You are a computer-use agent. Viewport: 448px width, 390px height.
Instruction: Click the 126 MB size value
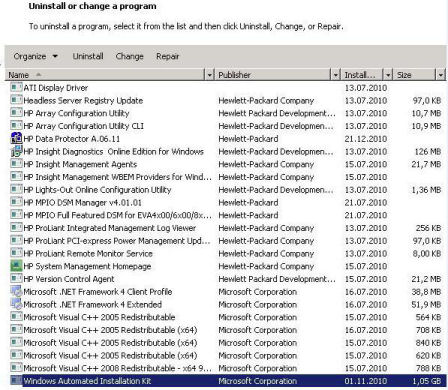pyautogui.click(x=428, y=151)
